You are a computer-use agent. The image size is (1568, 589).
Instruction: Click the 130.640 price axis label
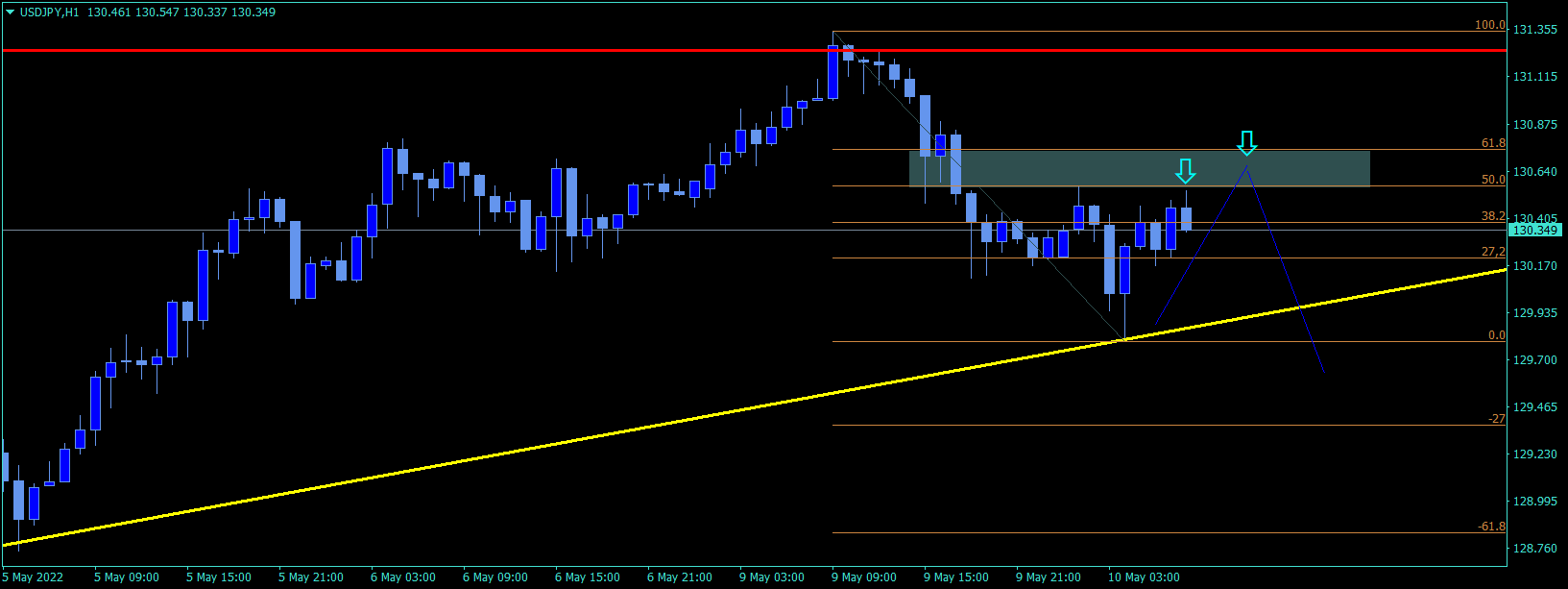tap(1535, 172)
